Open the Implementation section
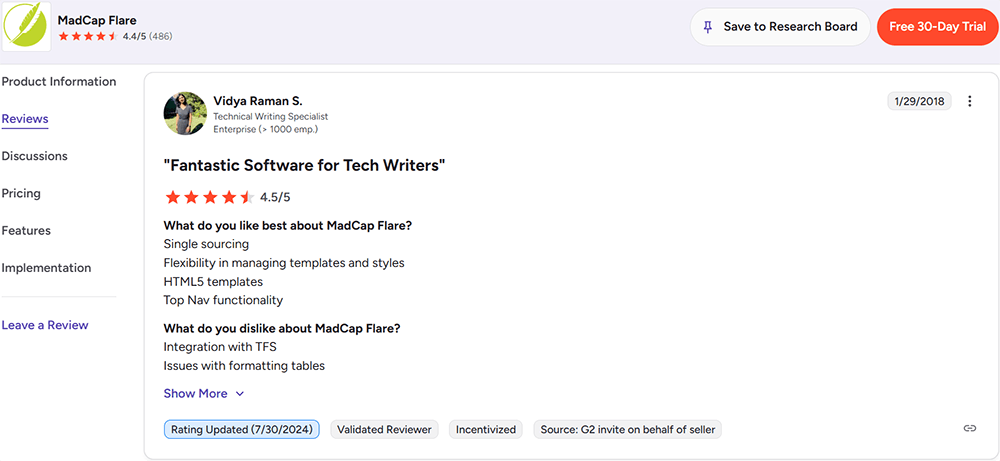The width and height of the screenshot is (1000, 461). coord(47,268)
